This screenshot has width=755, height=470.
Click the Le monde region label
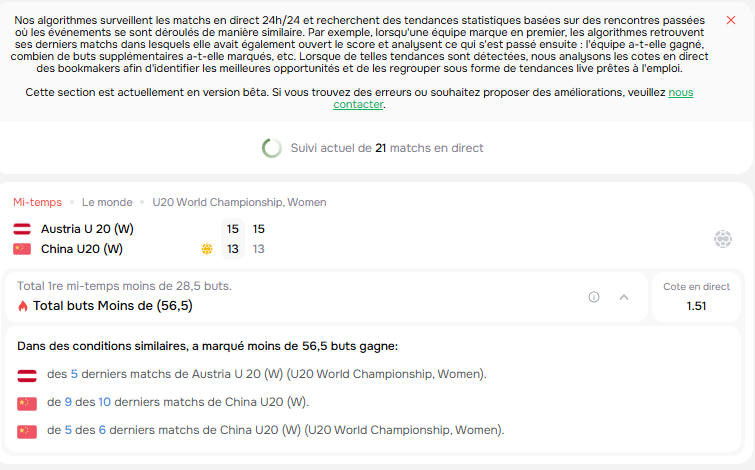(x=107, y=202)
